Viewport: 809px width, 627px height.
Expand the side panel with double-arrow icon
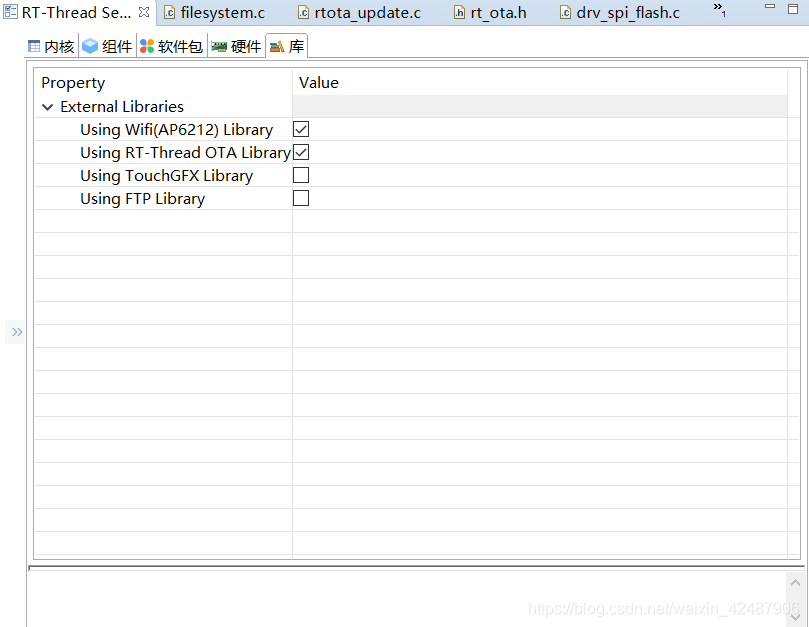point(17,332)
